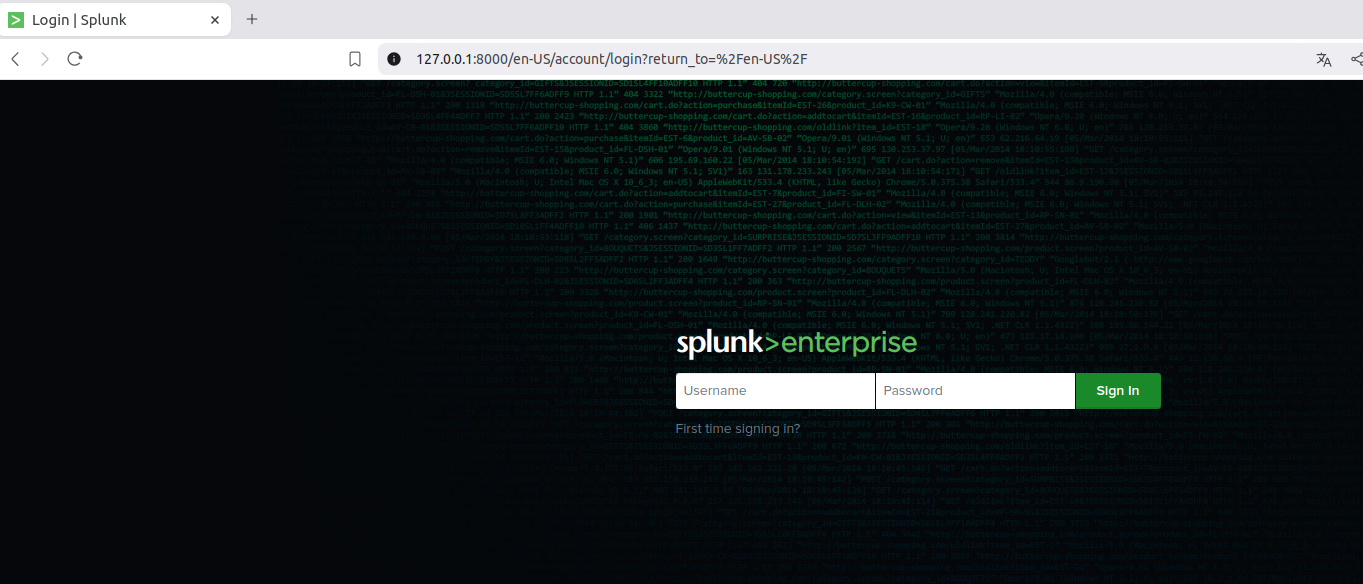The width and height of the screenshot is (1363, 584).
Task: Open the "First time signing in?" link
Action: pos(737,429)
